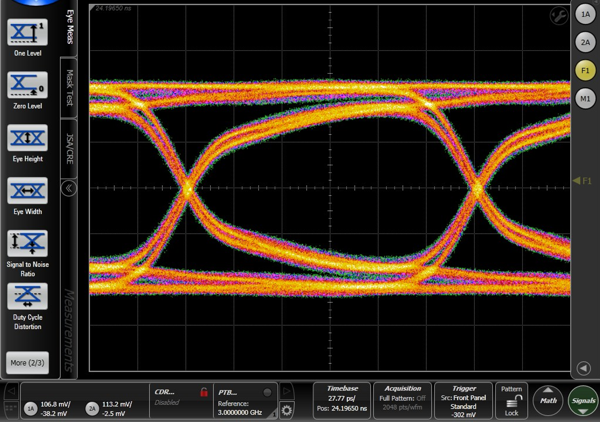Open display settings wrench icon
The height and width of the screenshot is (422, 600).
pyautogui.click(x=559, y=16)
